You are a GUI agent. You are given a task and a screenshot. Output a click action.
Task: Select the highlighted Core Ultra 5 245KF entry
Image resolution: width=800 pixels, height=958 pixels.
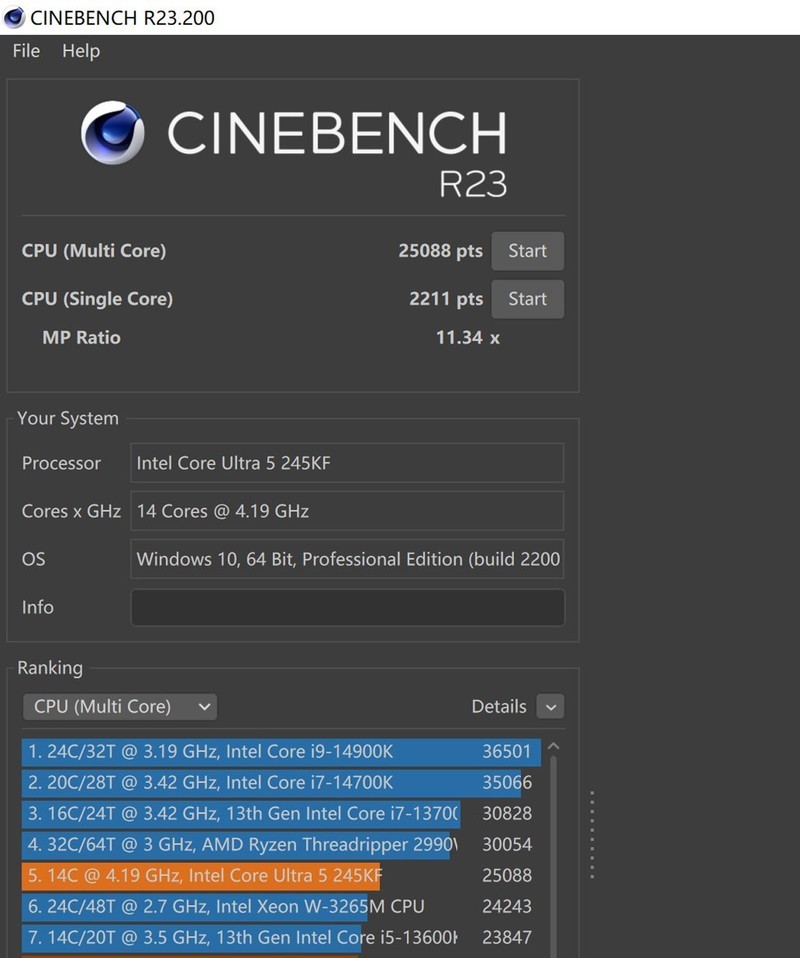(x=280, y=876)
